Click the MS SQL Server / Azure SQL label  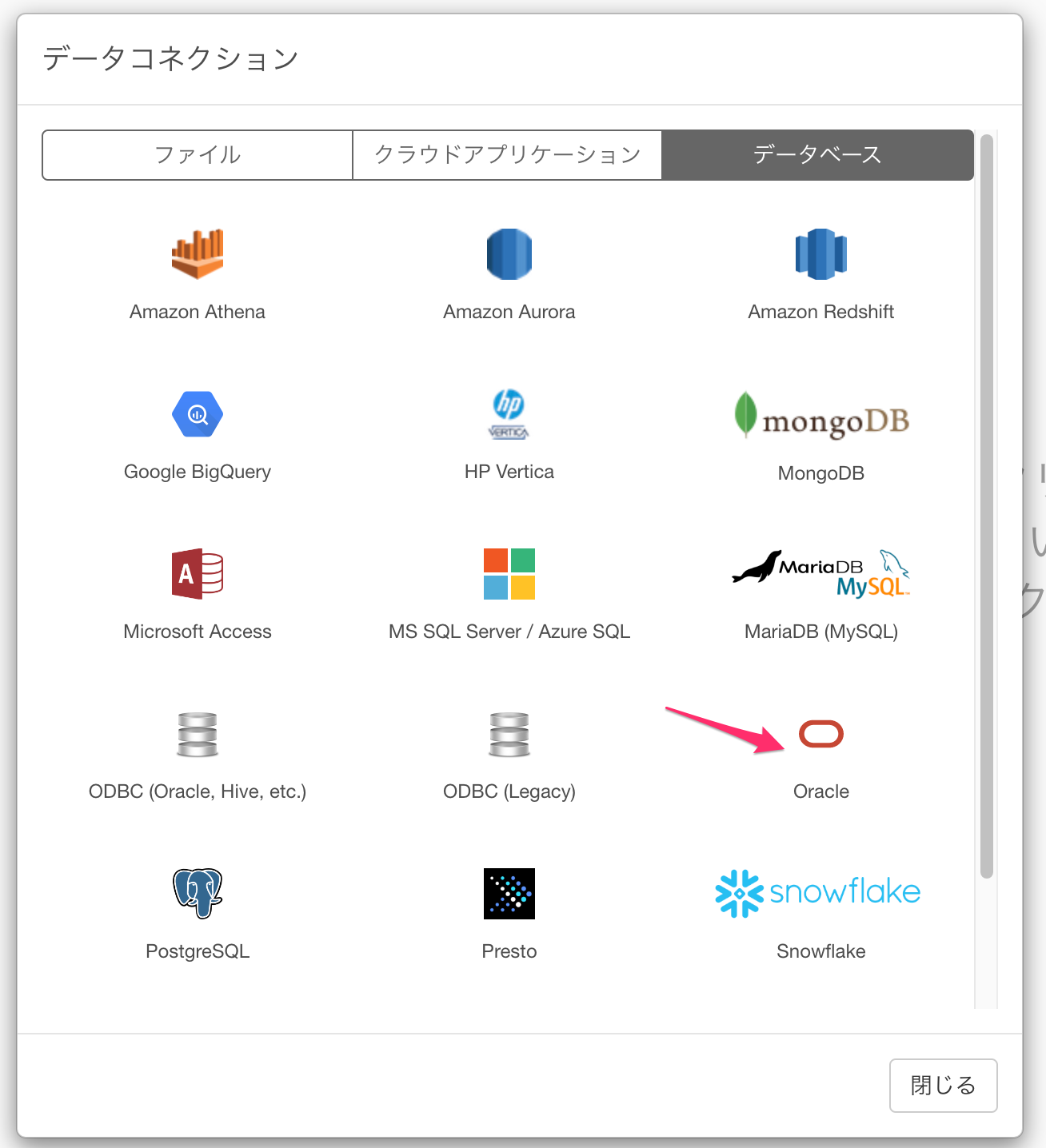click(x=509, y=632)
